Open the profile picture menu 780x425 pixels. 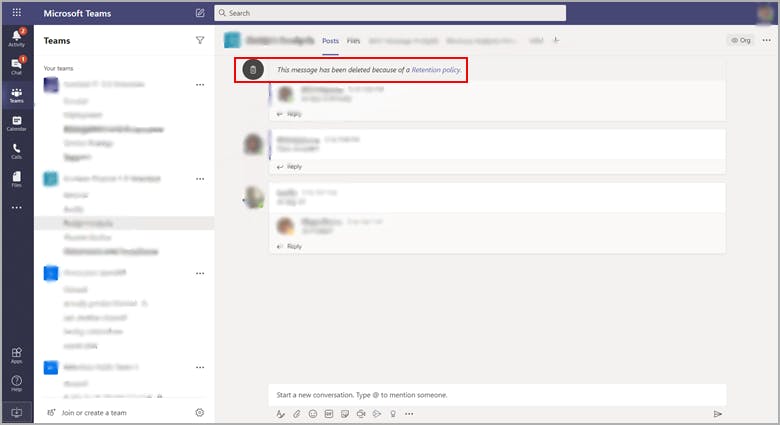pyautogui.click(x=765, y=13)
